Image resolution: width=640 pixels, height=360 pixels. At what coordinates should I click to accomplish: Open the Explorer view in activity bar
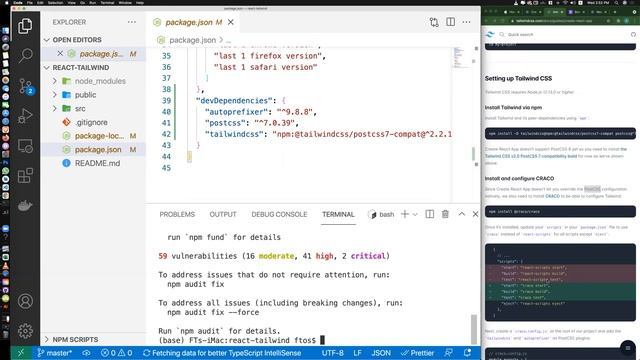[25, 26]
